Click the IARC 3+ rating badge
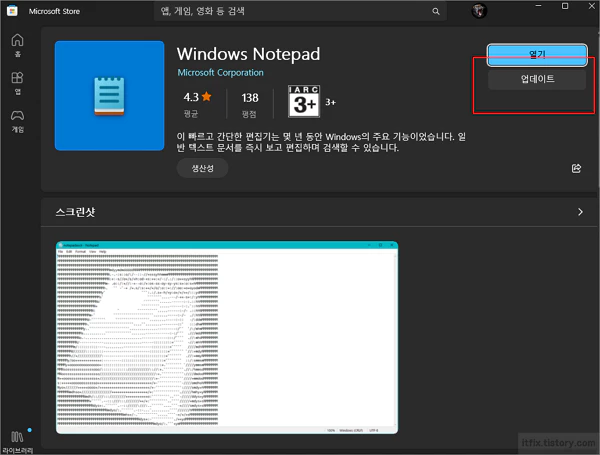Image resolution: width=600 pixels, height=455 pixels. point(304,101)
